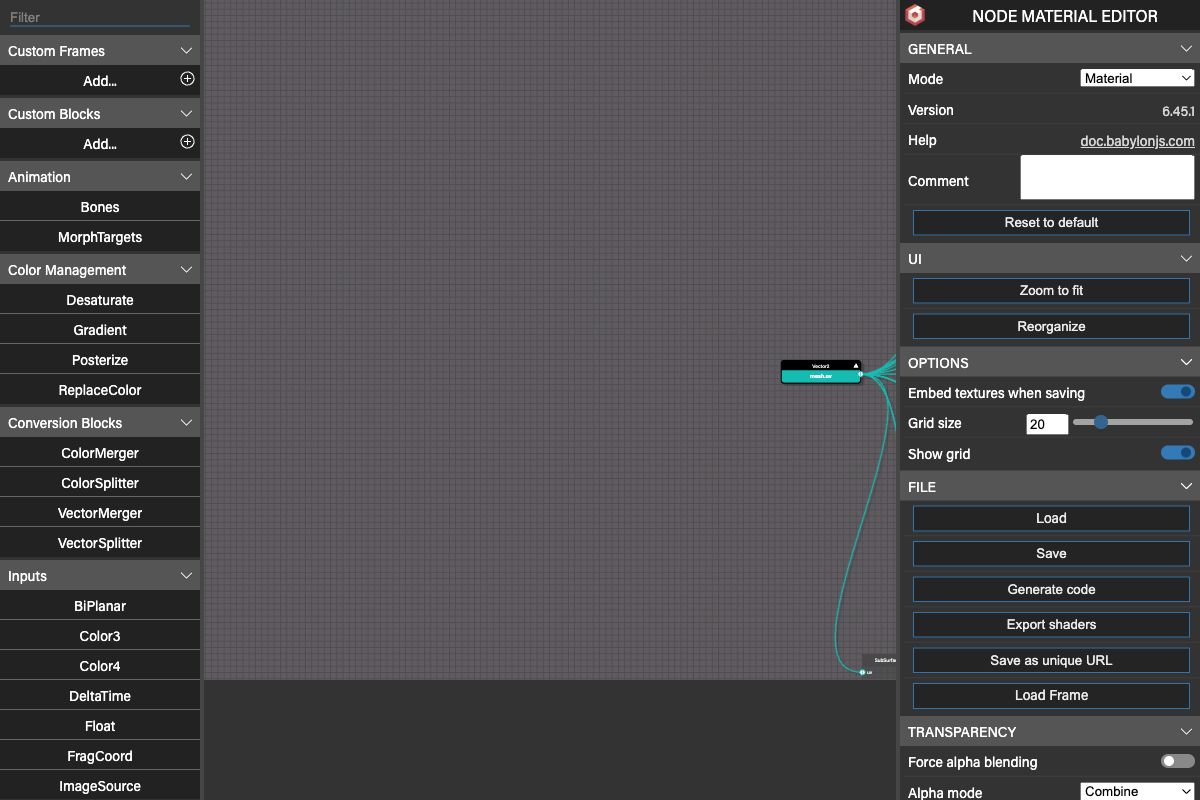Click the plus icon to add a Custom Frame
Screen dimensions: 1200x800
[186, 80]
